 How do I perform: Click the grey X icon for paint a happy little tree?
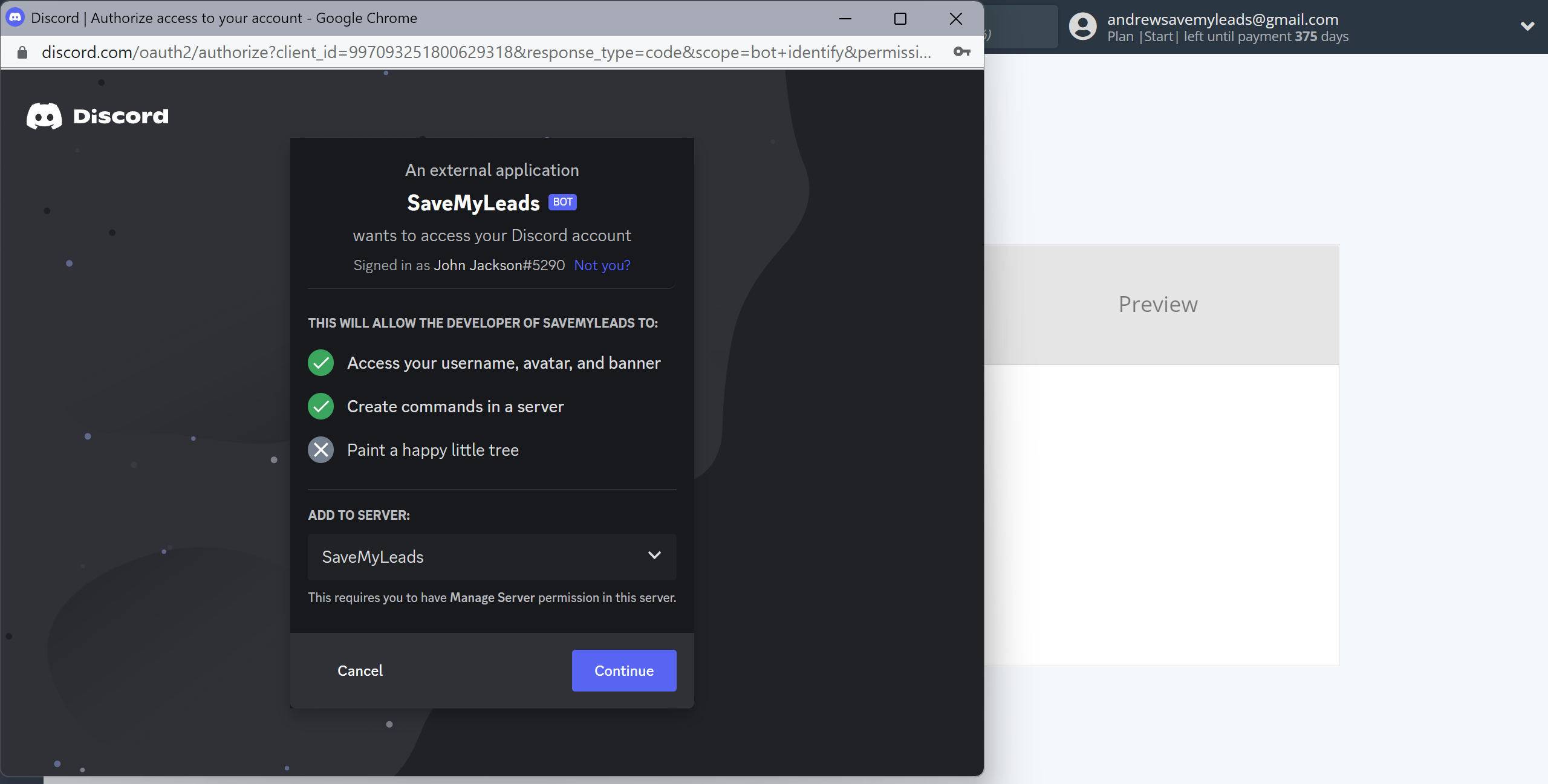click(x=321, y=449)
